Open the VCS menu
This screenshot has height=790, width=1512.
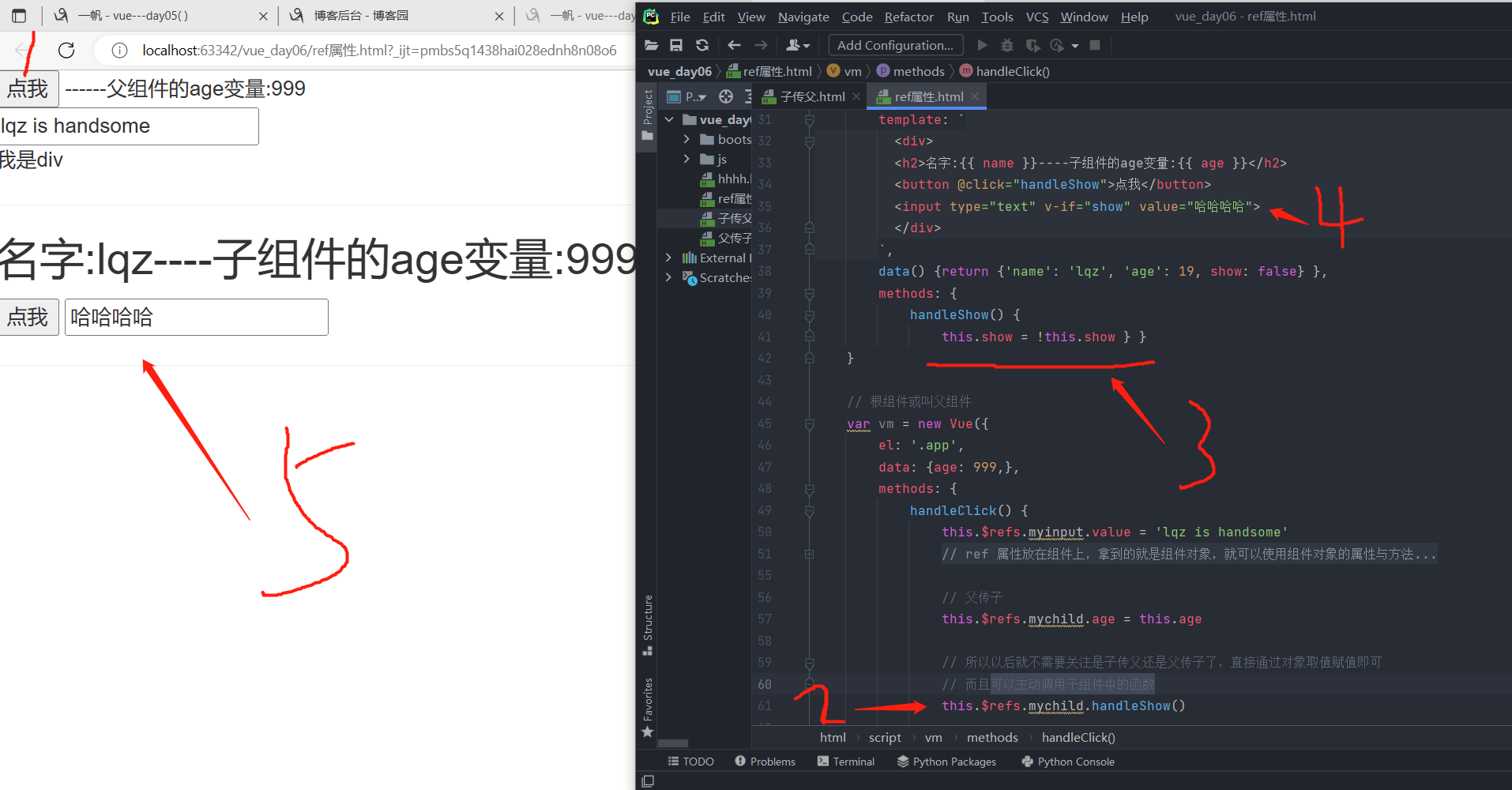(x=1037, y=17)
